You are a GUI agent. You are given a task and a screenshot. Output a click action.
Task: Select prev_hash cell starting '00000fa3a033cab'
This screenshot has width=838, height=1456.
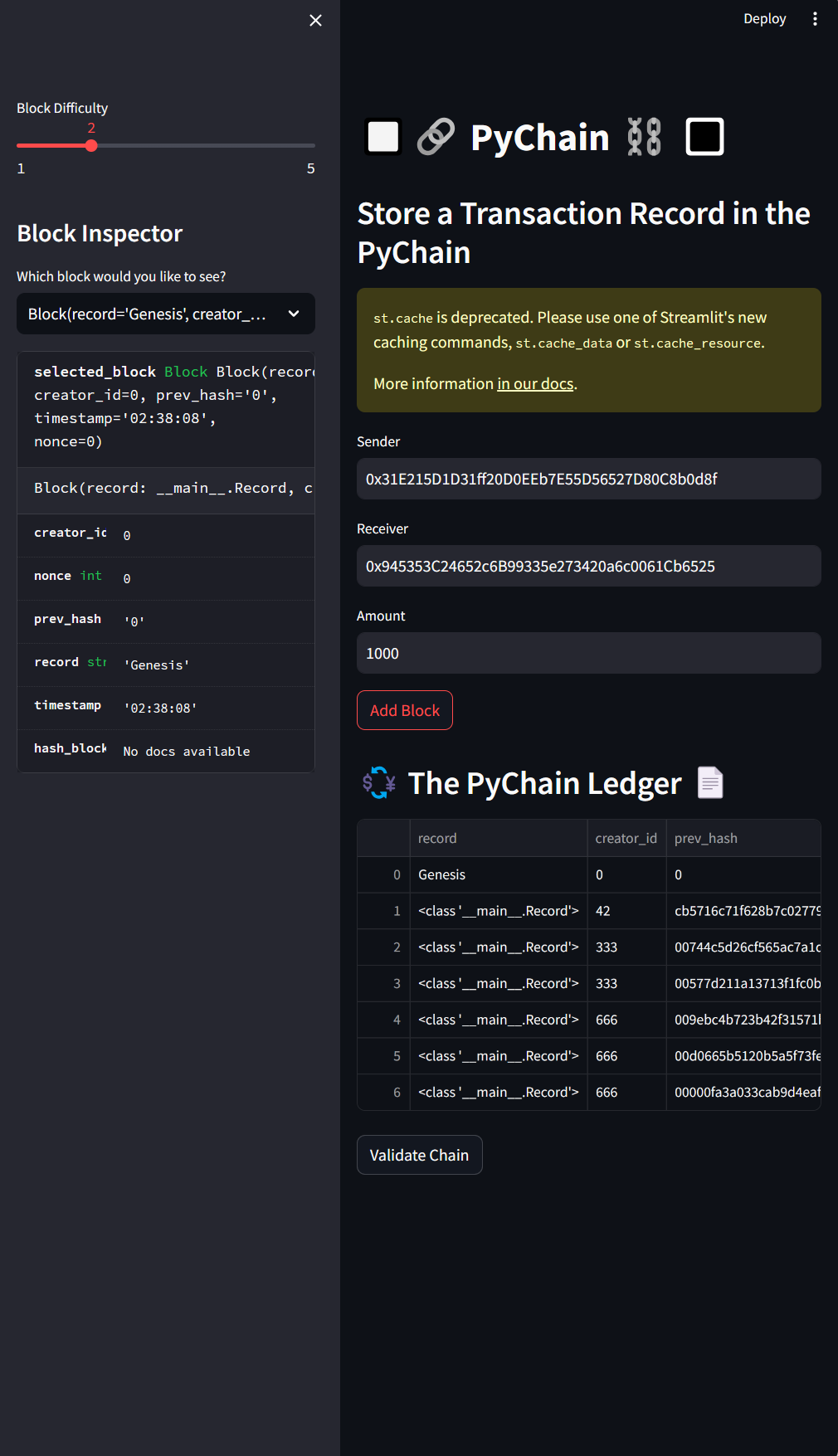coord(743,1093)
